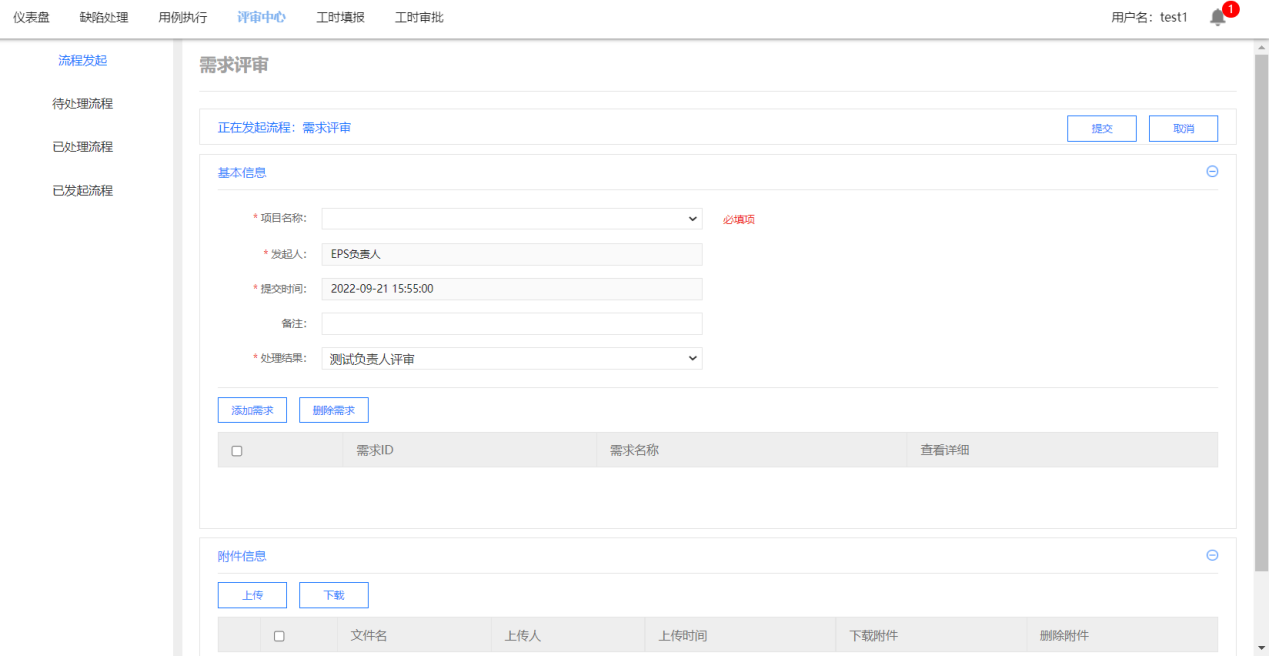The height and width of the screenshot is (656, 1269).
Task: Collapse the 基本信息 section
Action: (x=1212, y=172)
